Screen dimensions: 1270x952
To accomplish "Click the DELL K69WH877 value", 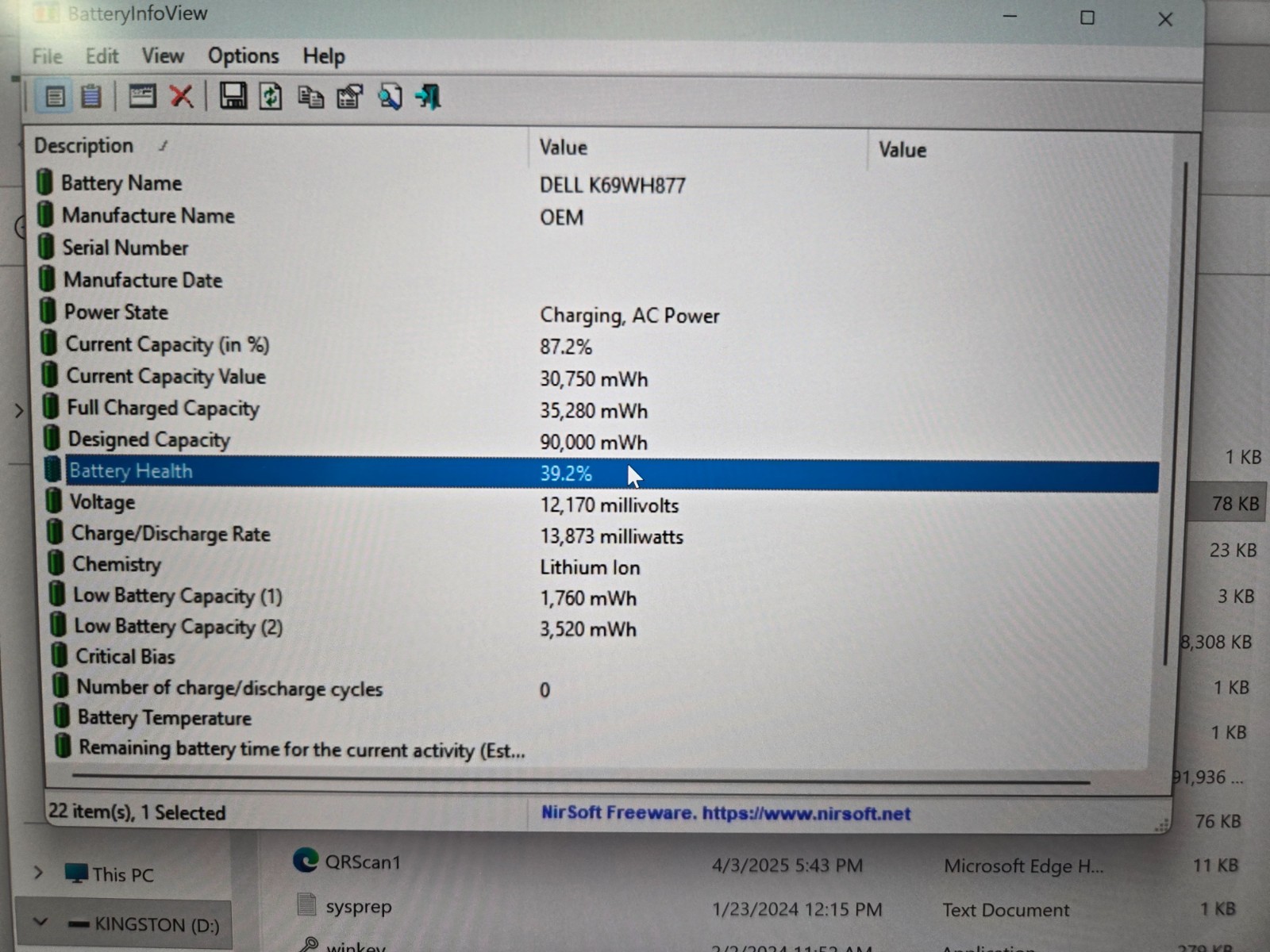I will tap(612, 186).
